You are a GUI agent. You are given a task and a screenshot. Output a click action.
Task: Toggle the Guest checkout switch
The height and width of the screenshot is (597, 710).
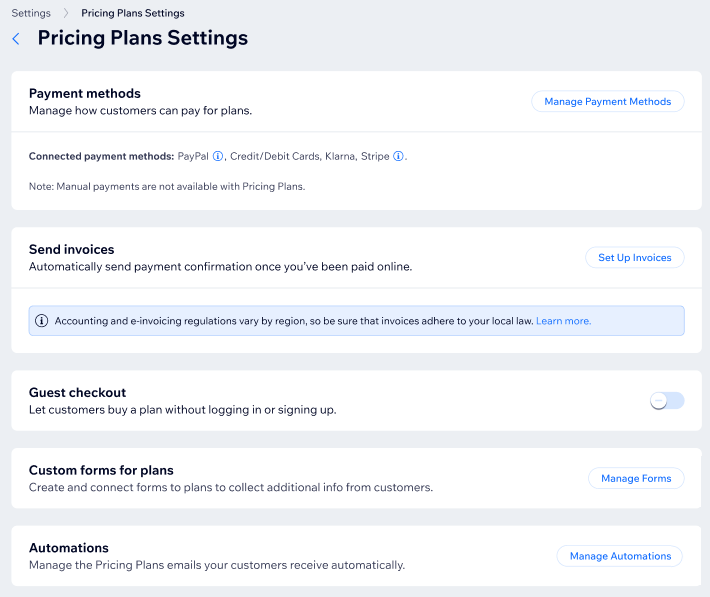click(x=666, y=401)
